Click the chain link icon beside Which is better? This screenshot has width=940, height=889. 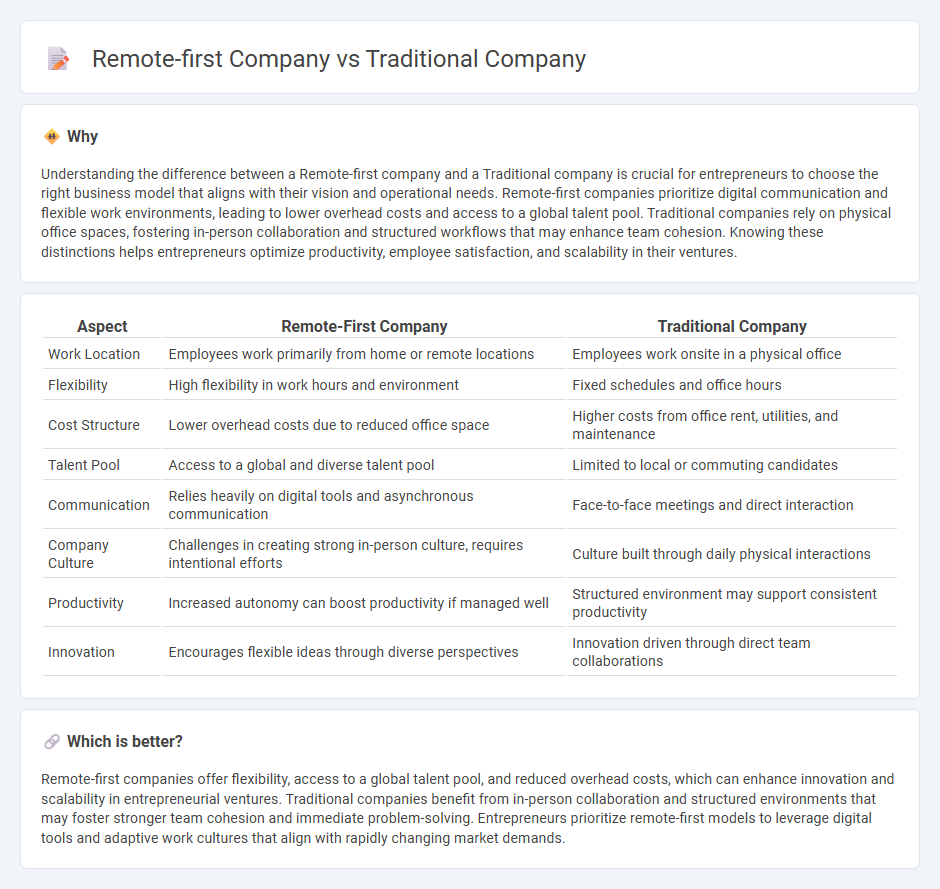click(52, 742)
